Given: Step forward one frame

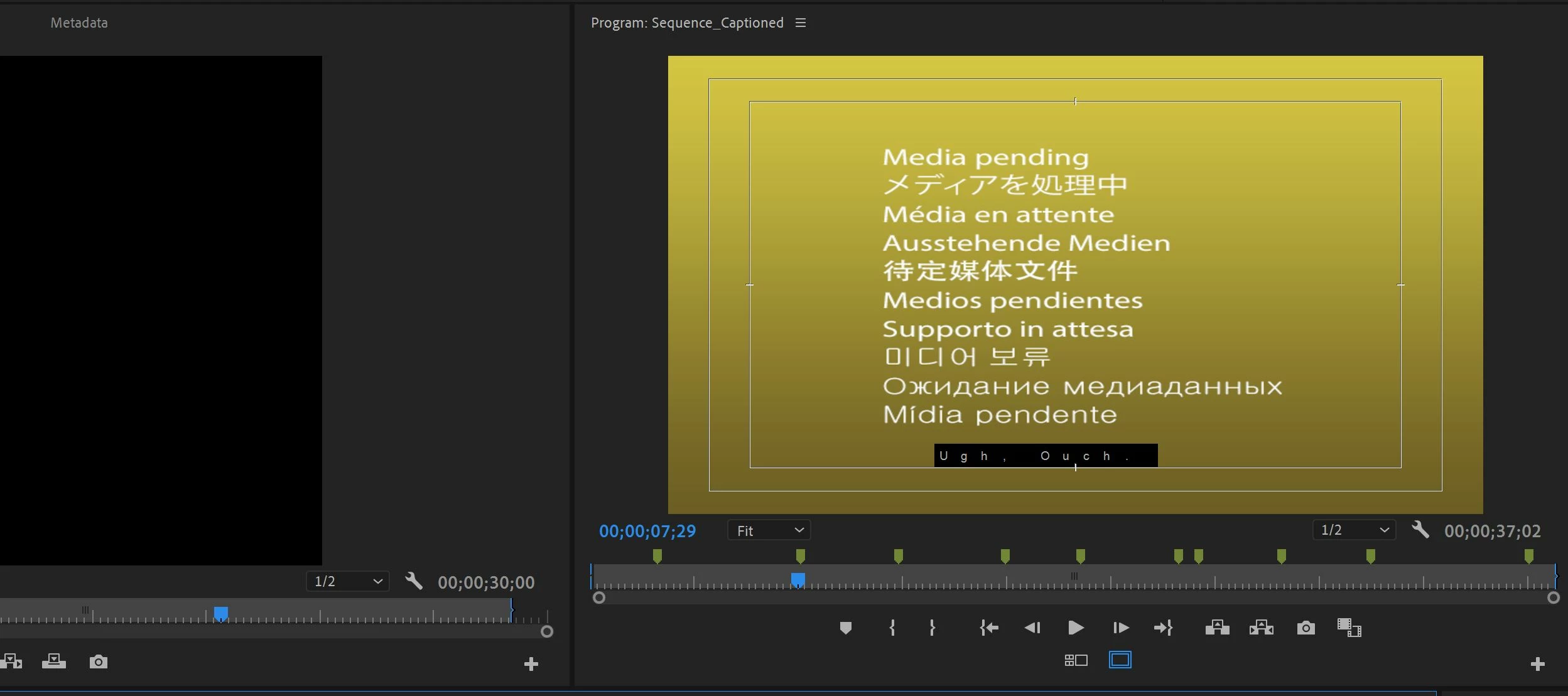Looking at the screenshot, I should click(x=1120, y=628).
